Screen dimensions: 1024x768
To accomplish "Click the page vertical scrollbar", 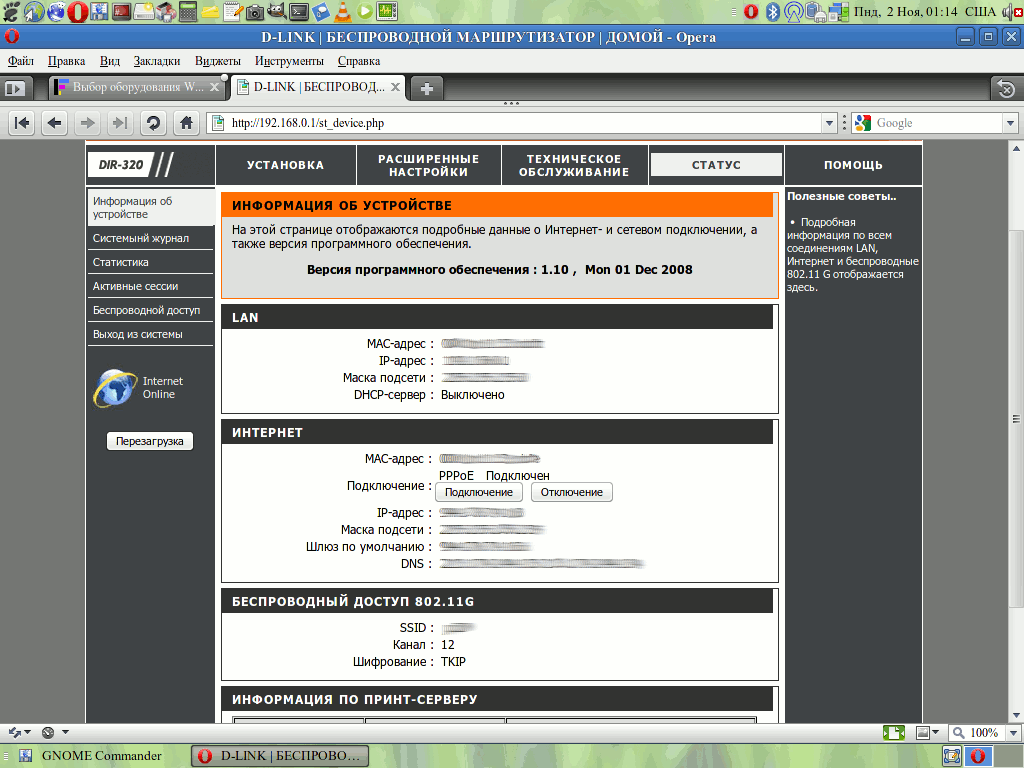I will coord(1016,418).
